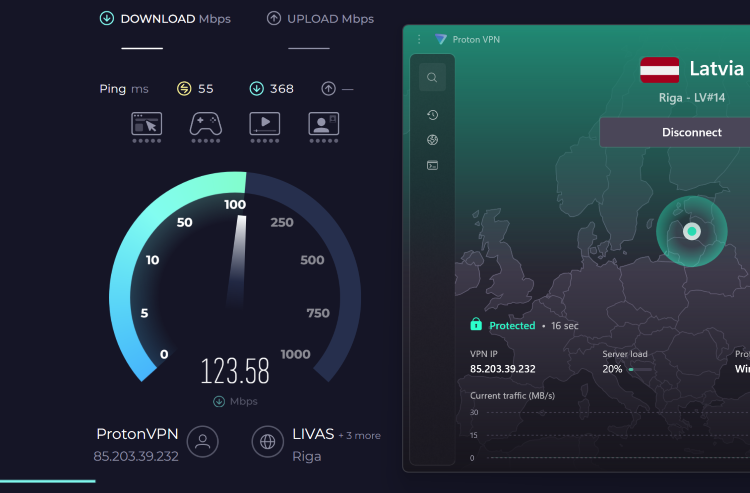This screenshot has width=750, height=493.
Task: Click the upload arrow icon beside UPLOAD Mbps
Action: [x=274, y=19]
